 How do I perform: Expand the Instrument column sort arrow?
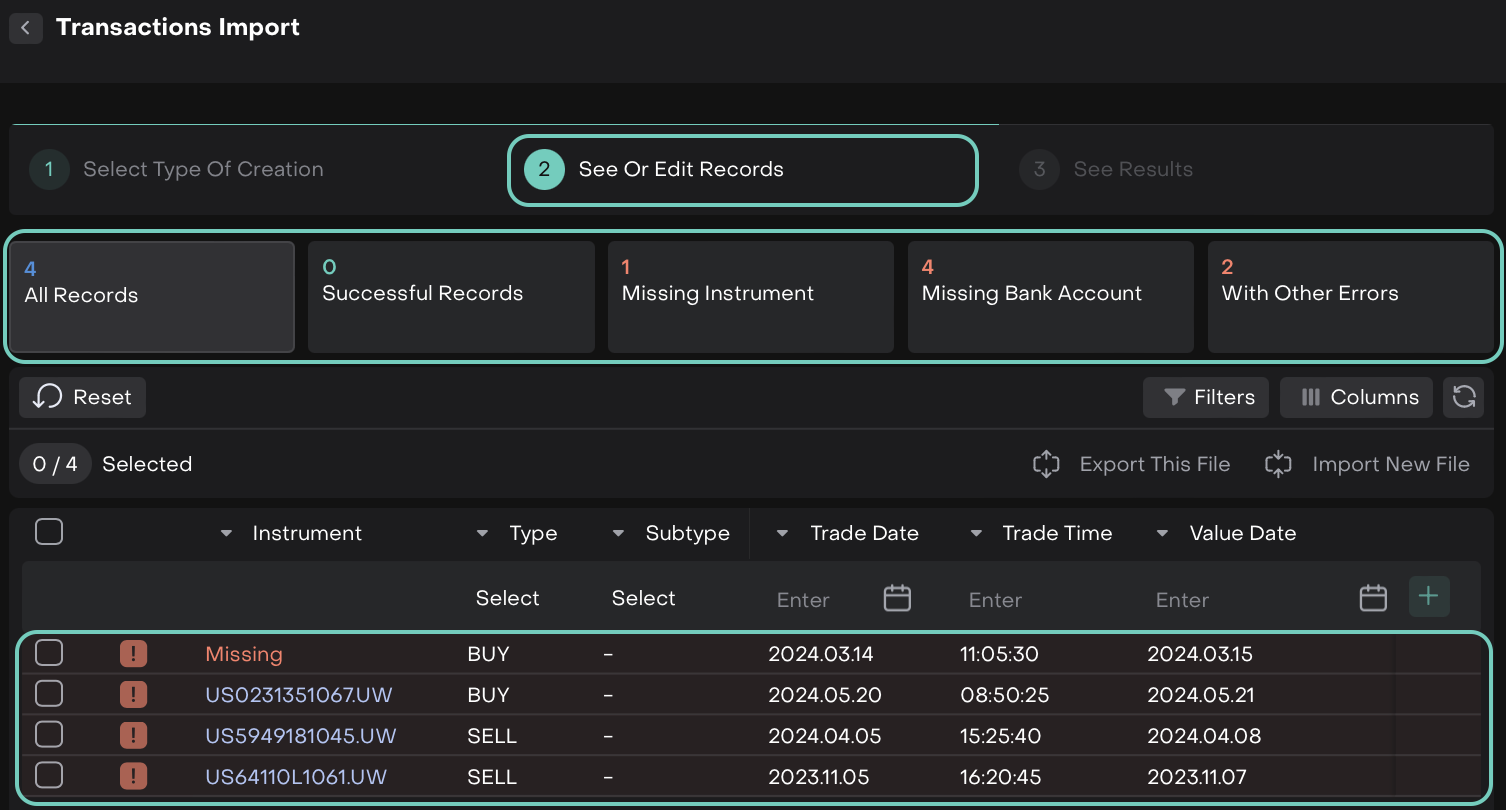click(226, 534)
